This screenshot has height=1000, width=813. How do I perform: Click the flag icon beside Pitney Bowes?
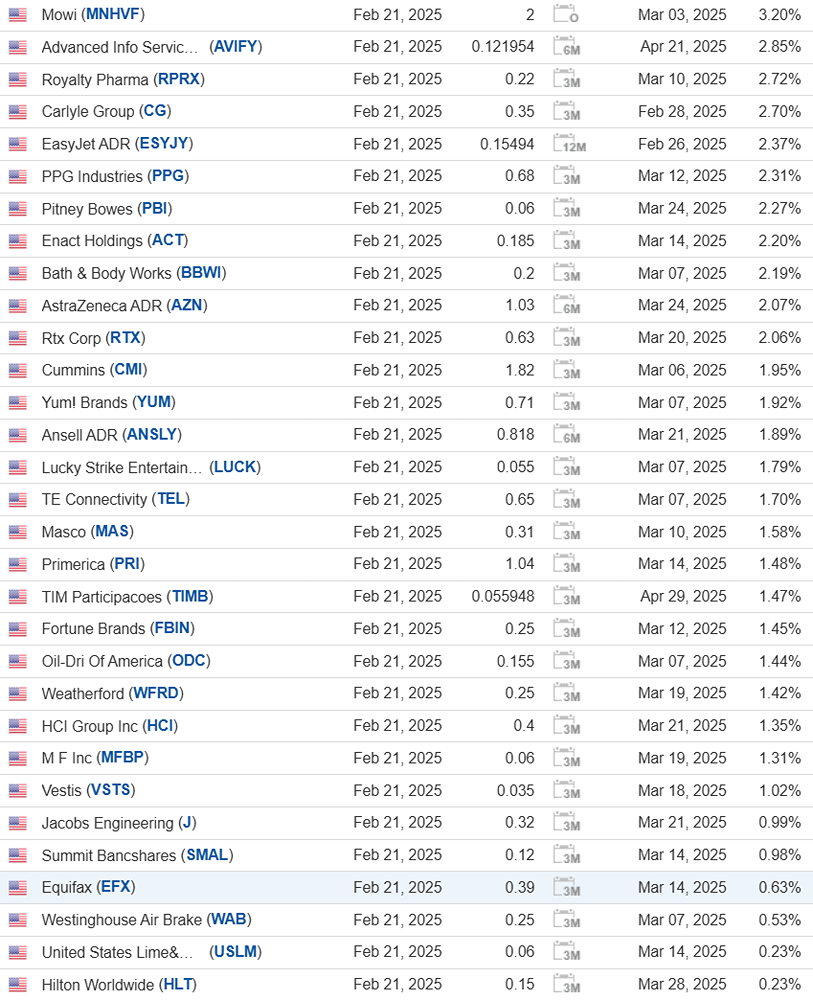(x=17, y=209)
